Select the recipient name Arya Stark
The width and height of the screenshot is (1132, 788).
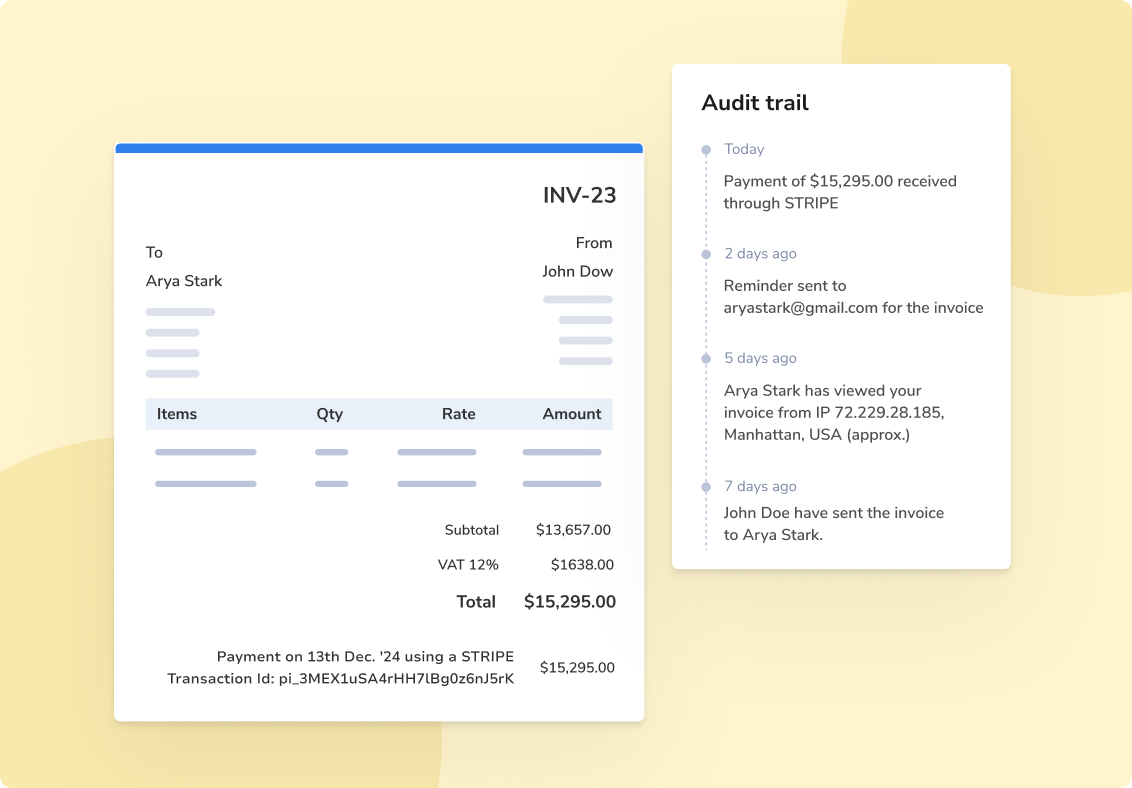[x=184, y=281]
